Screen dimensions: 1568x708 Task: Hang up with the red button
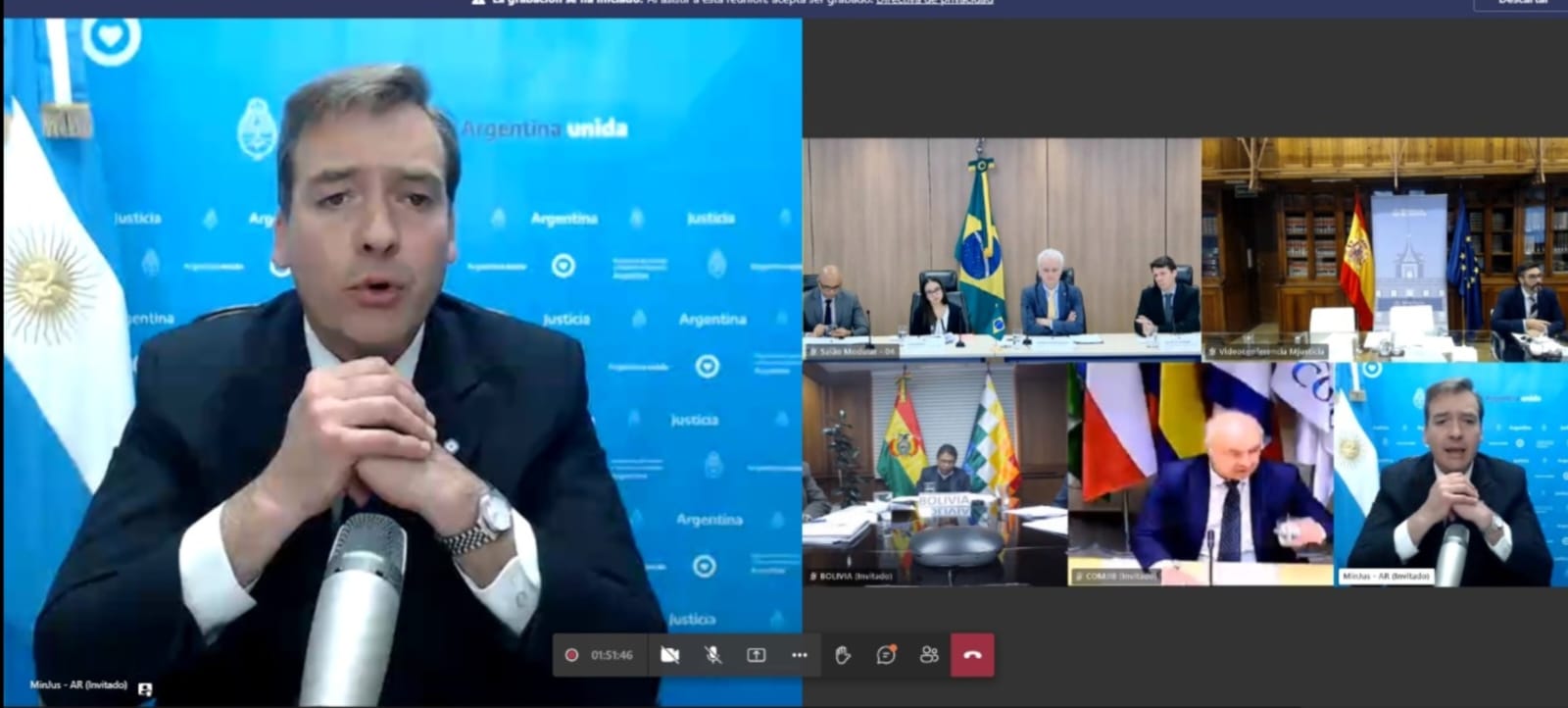coord(972,655)
